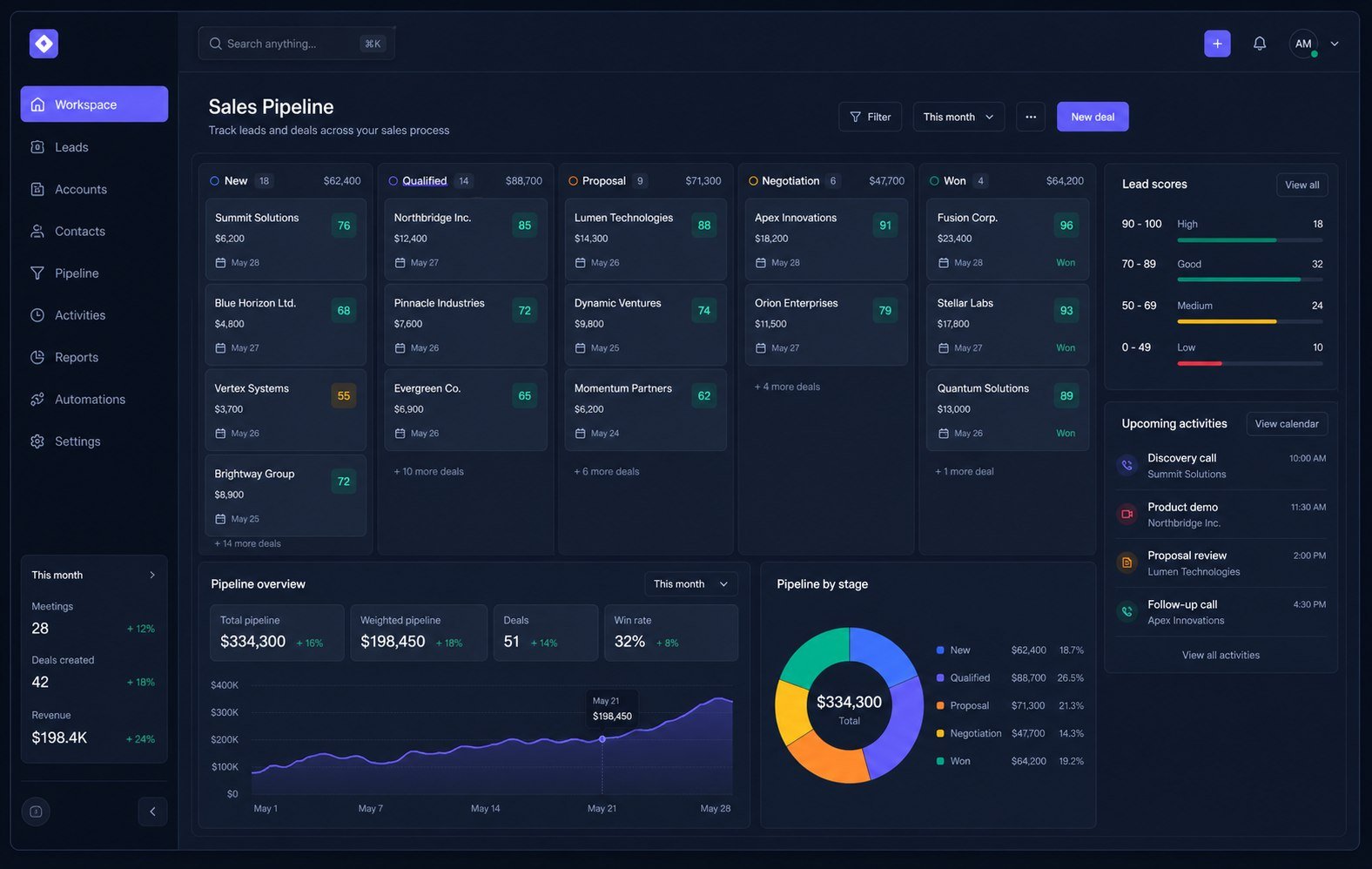This screenshot has width=1372, height=869.
Task: Collapse sidebar with the left chevron button
Action: [x=152, y=812]
